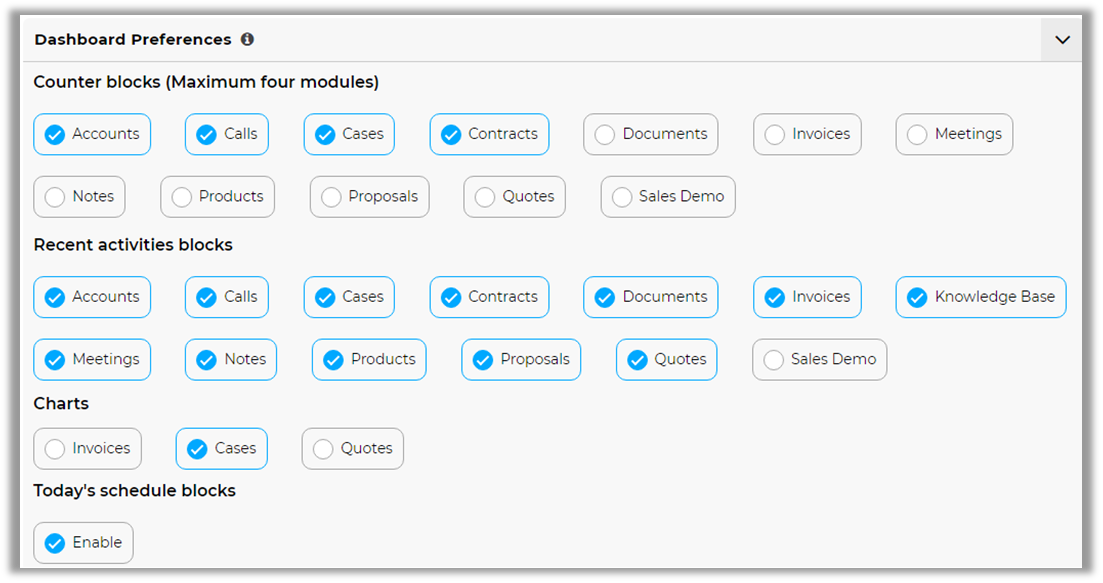1103x583 pixels.
Task: Collapse the Dashboard Preferences panel chevron
Action: pyautogui.click(x=1062, y=40)
